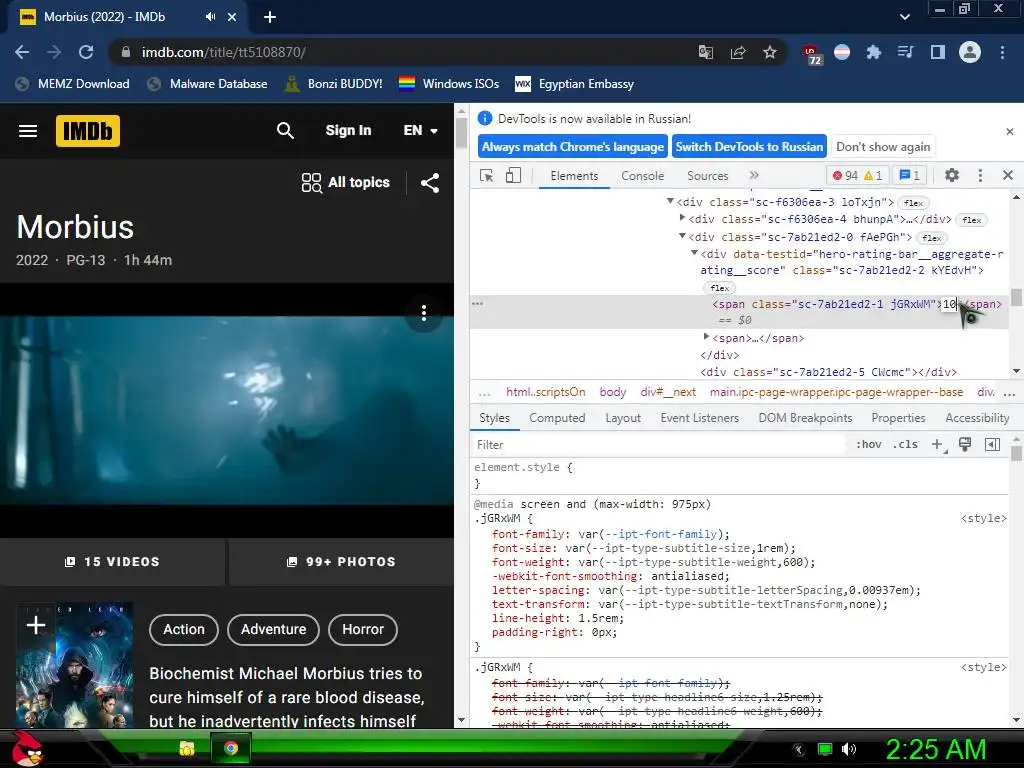Toggle the computed styles sidebar icon
The image size is (1024, 768).
(992, 445)
